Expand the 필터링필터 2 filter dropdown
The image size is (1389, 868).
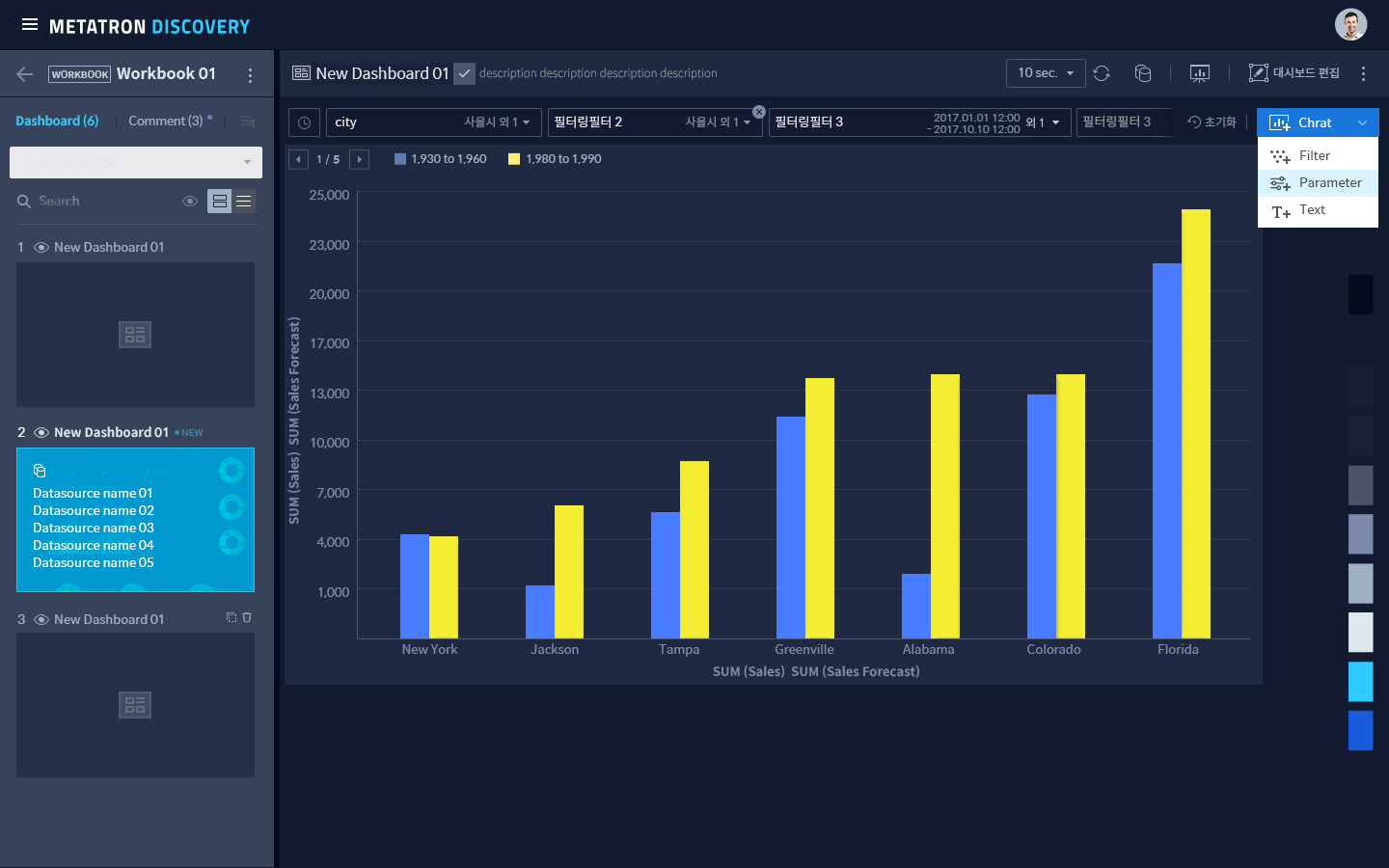[655, 122]
